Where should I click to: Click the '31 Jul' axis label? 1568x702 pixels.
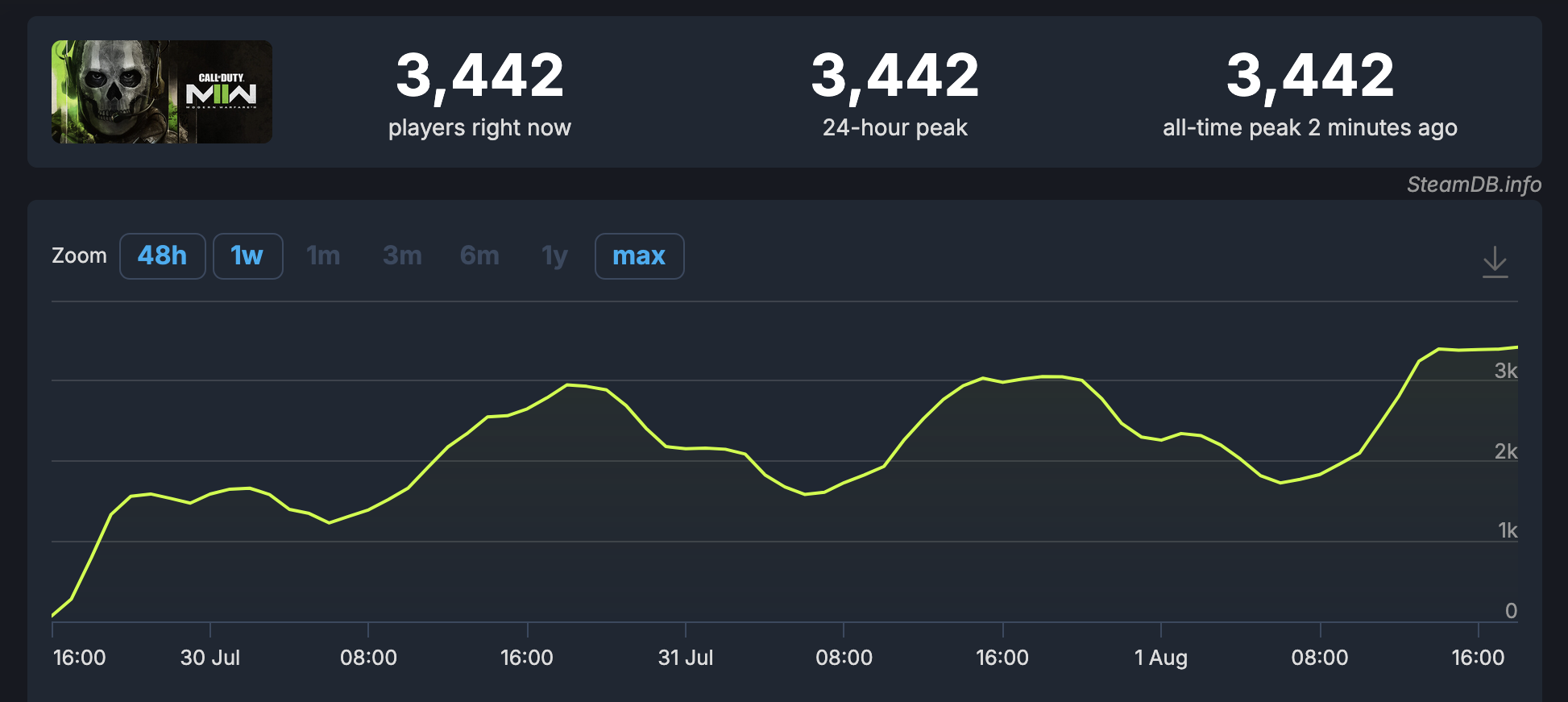coord(686,658)
